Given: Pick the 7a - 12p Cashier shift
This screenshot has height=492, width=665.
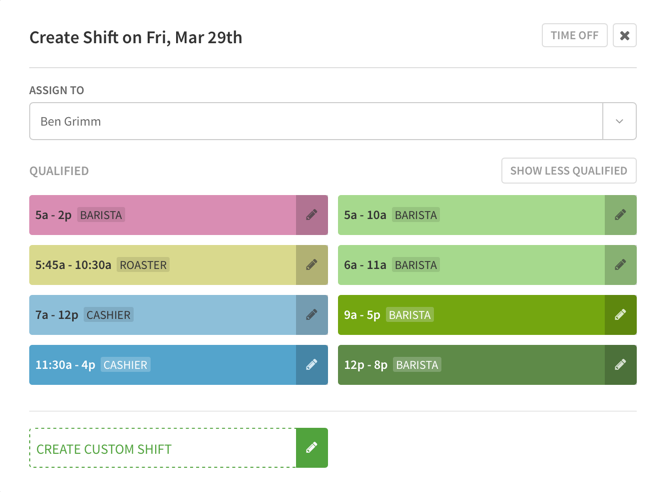Looking at the screenshot, I should (163, 315).
